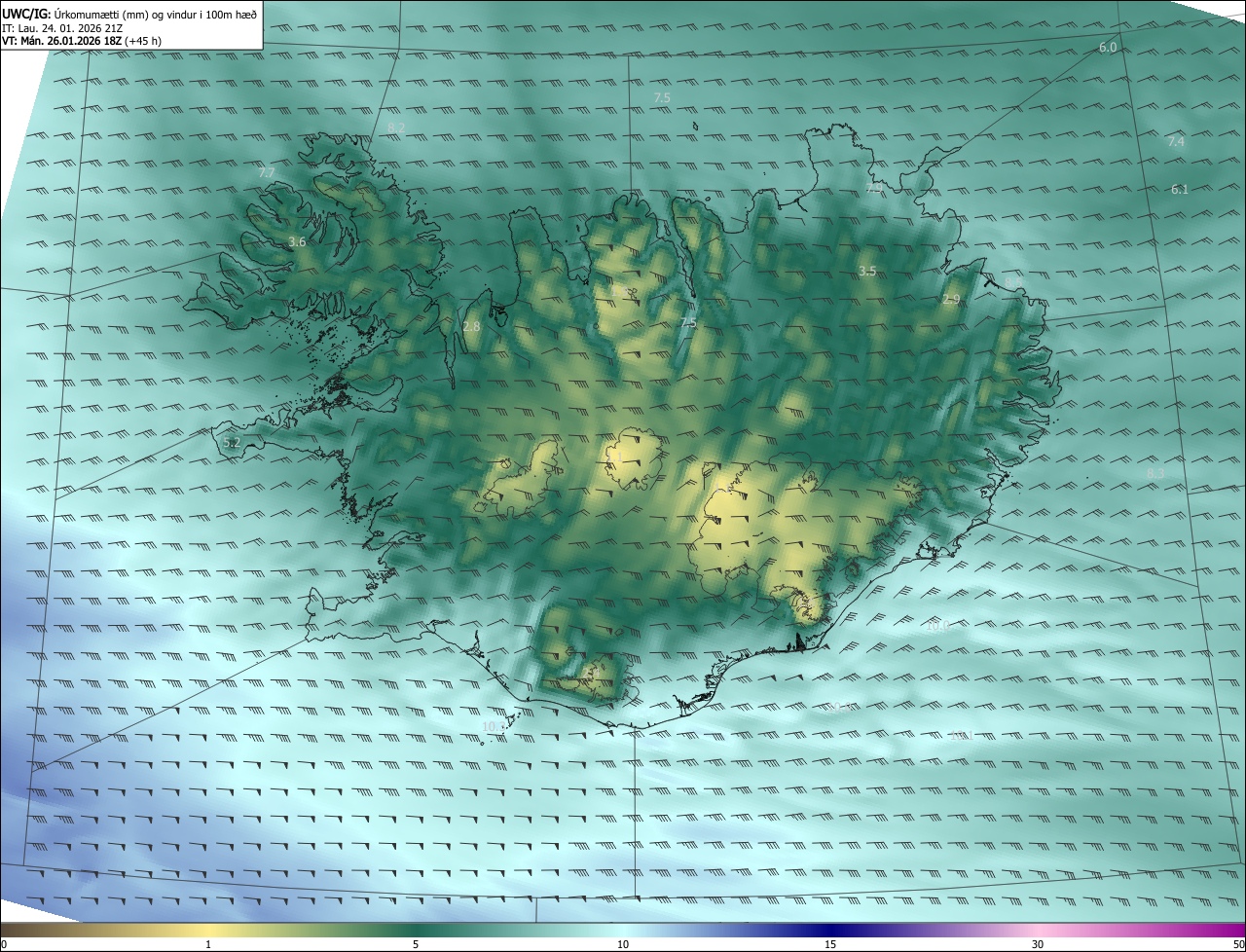This screenshot has height=952, width=1246.
Task: Click the 2.8 value on the map
Action: 471,327
